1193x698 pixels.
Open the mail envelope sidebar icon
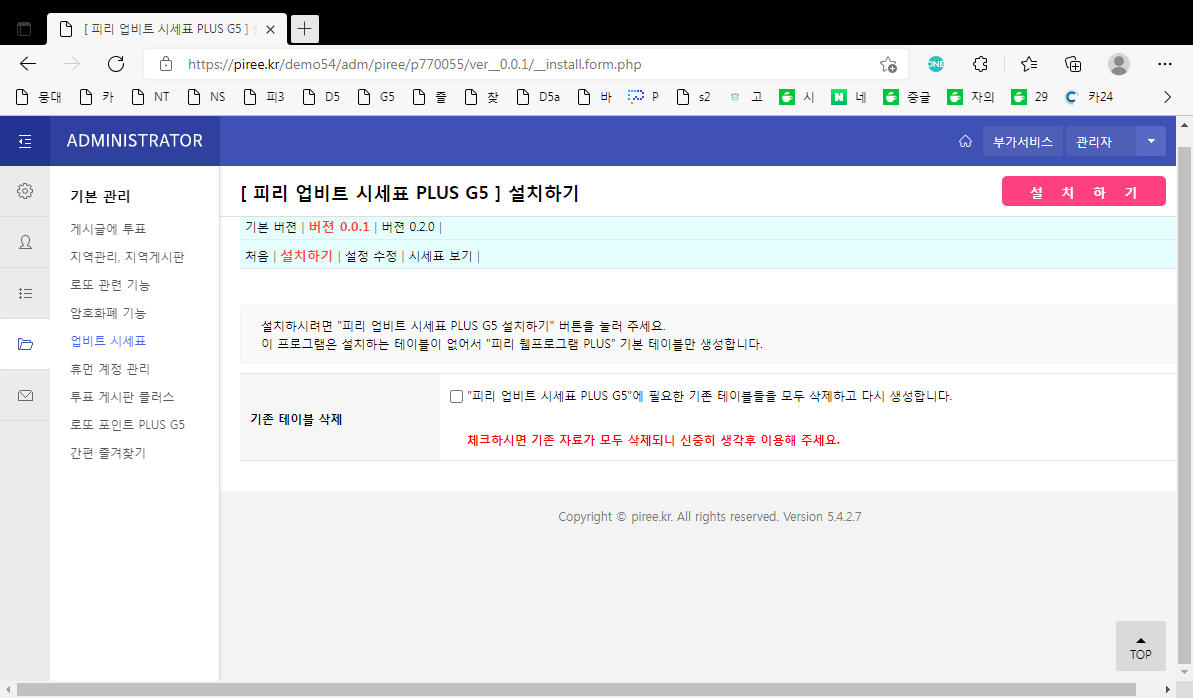[25, 396]
